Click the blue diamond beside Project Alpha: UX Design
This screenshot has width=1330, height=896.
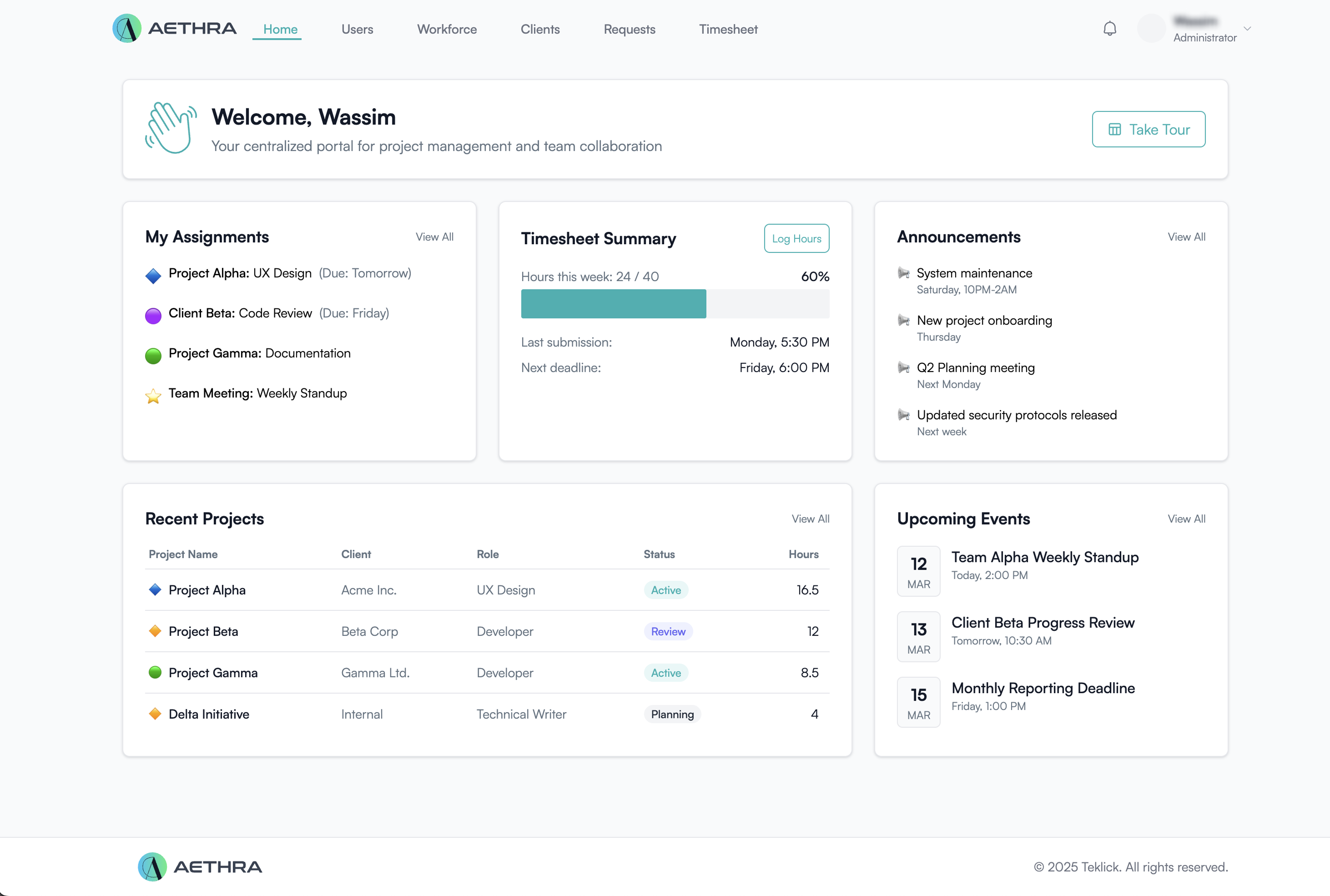tap(153, 276)
